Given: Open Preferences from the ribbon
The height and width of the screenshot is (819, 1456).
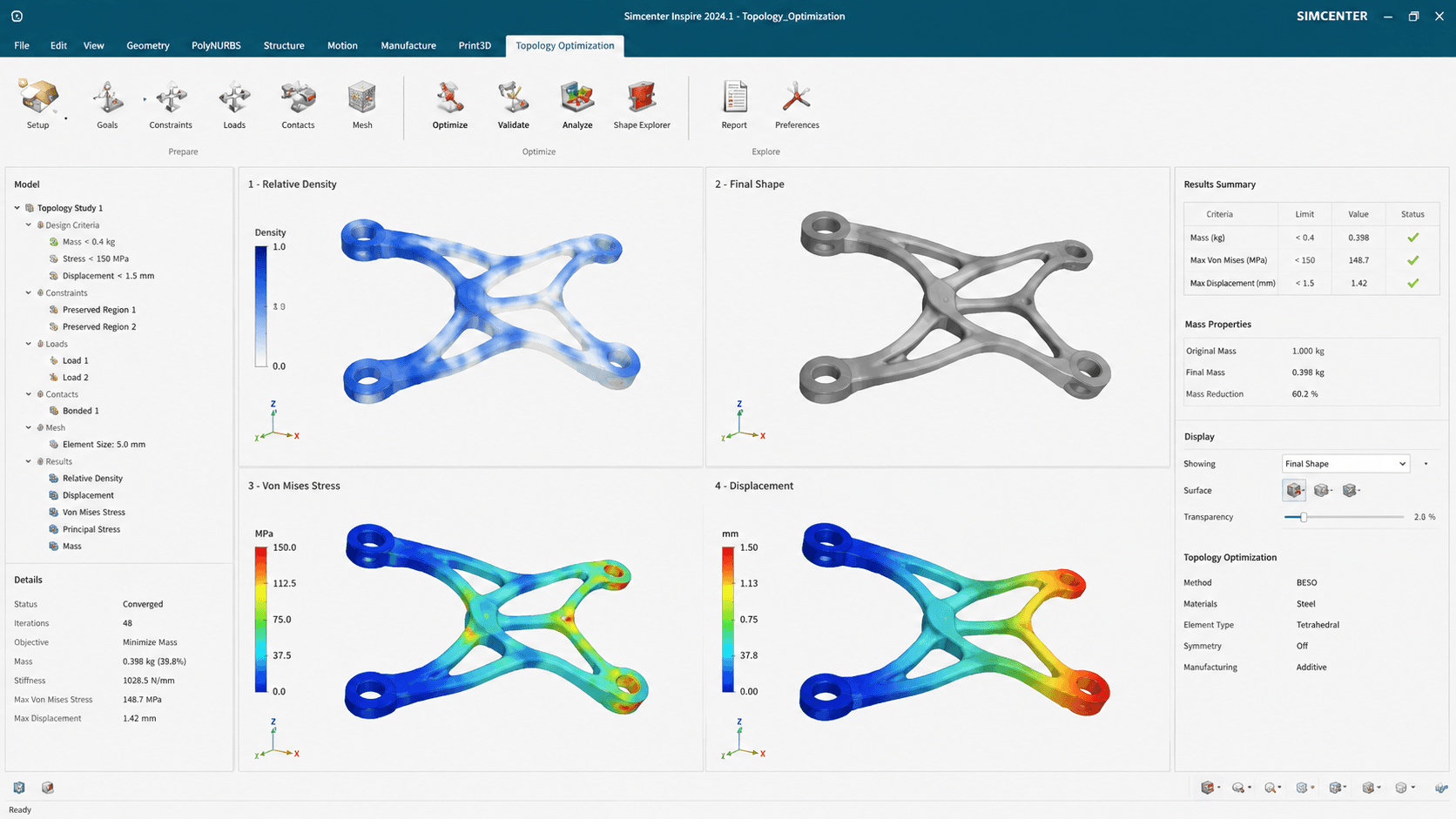Looking at the screenshot, I should [x=797, y=104].
